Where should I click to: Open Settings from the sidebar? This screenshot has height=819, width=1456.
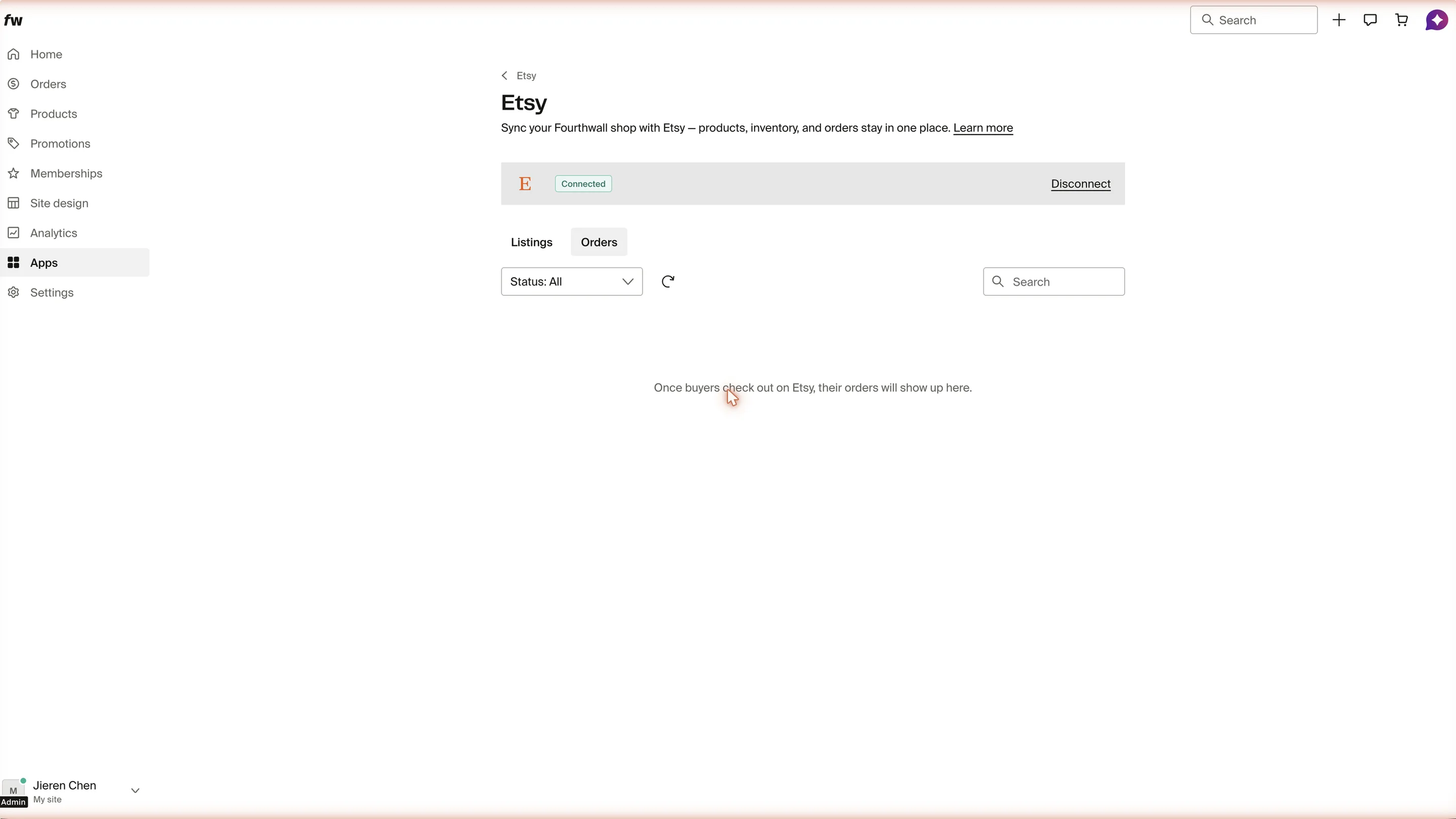pos(75,293)
